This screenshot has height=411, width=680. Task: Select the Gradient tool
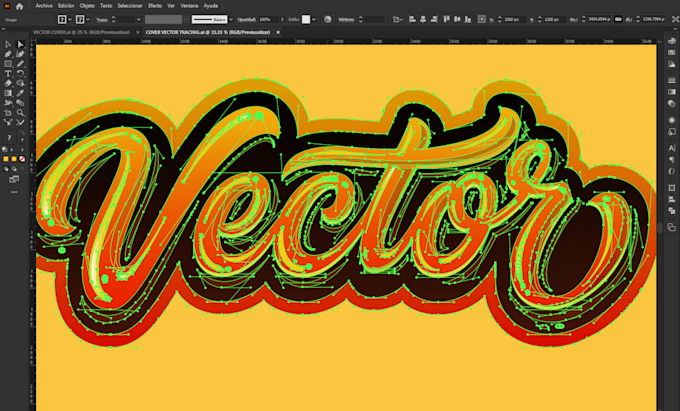click(8, 93)
